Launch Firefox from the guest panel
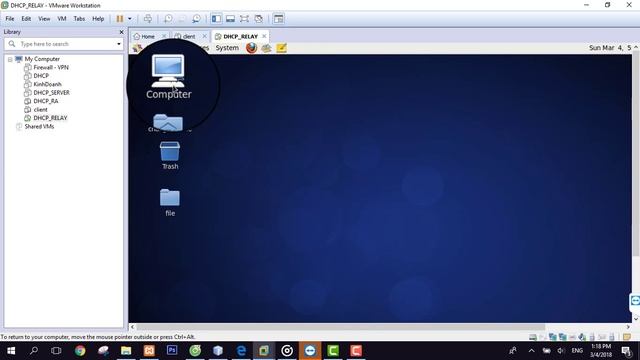 click(251, 48)
